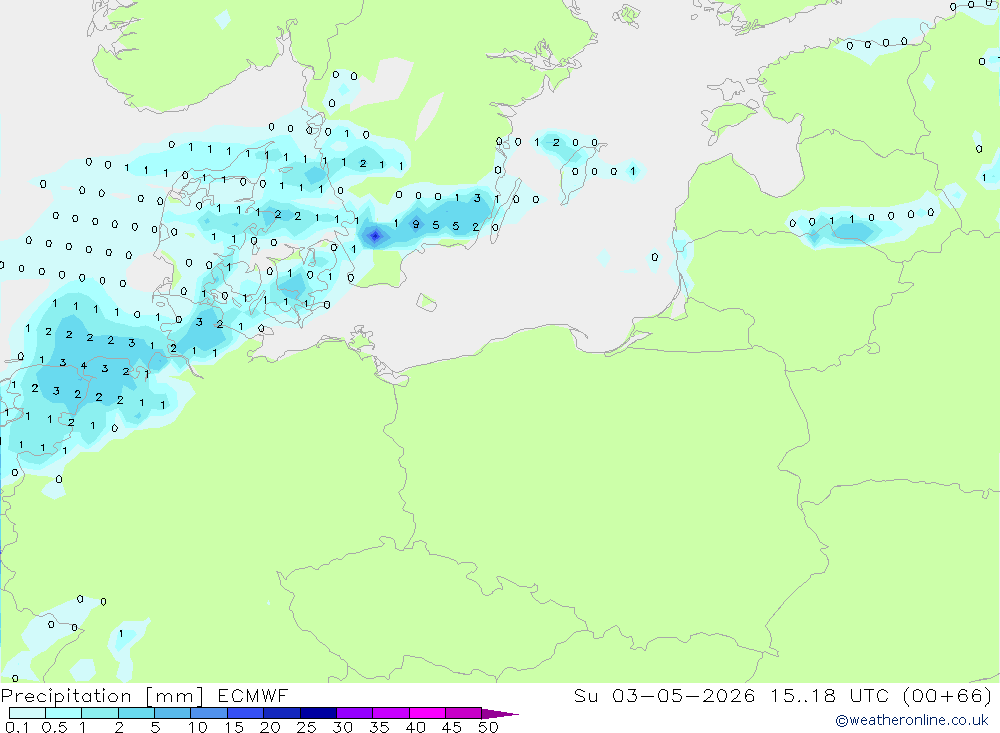Click the forecast offset "(00+66)"
The image size is (1000, 733).
coord(948,695)
